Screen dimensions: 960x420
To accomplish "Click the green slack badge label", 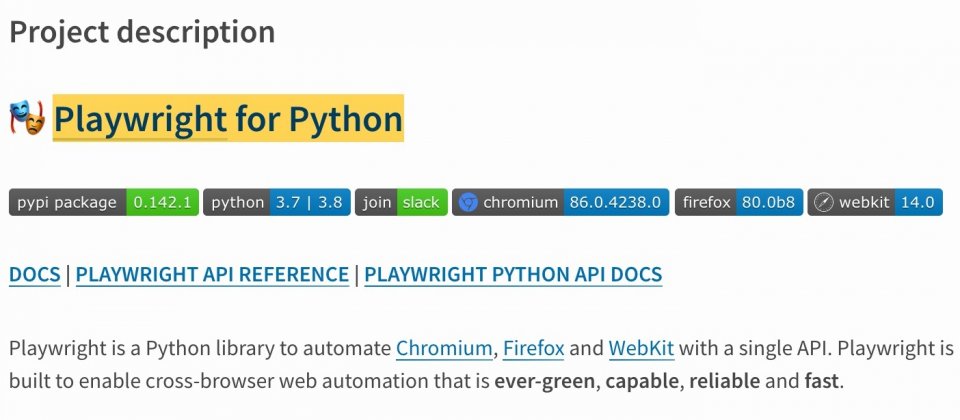I will [x=422, y=202].
